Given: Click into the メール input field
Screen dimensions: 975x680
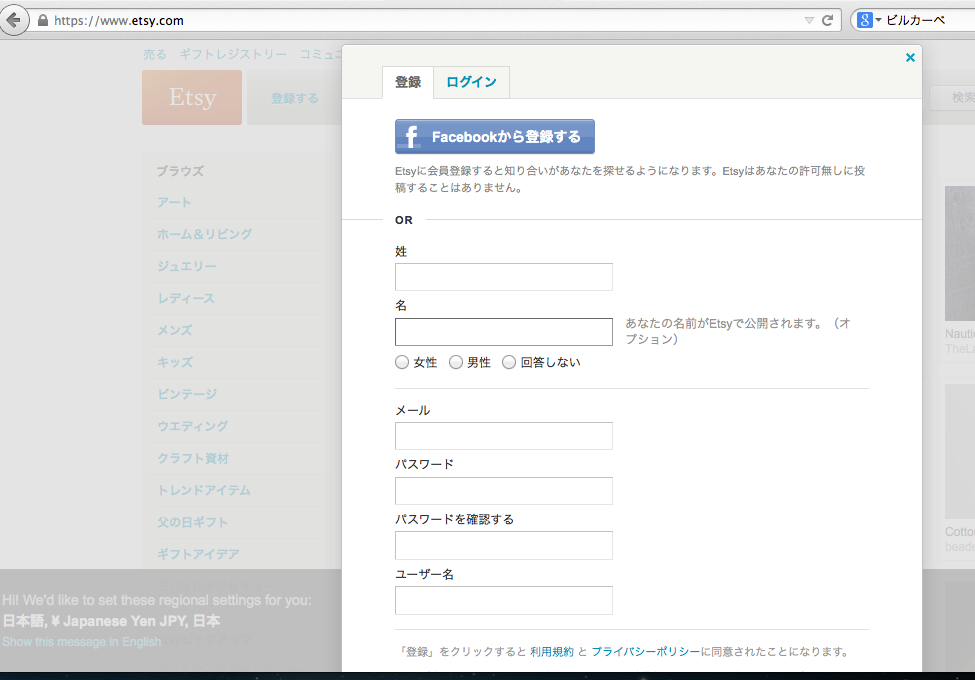Looking at the screenshot, I should [x=504, y=436].
